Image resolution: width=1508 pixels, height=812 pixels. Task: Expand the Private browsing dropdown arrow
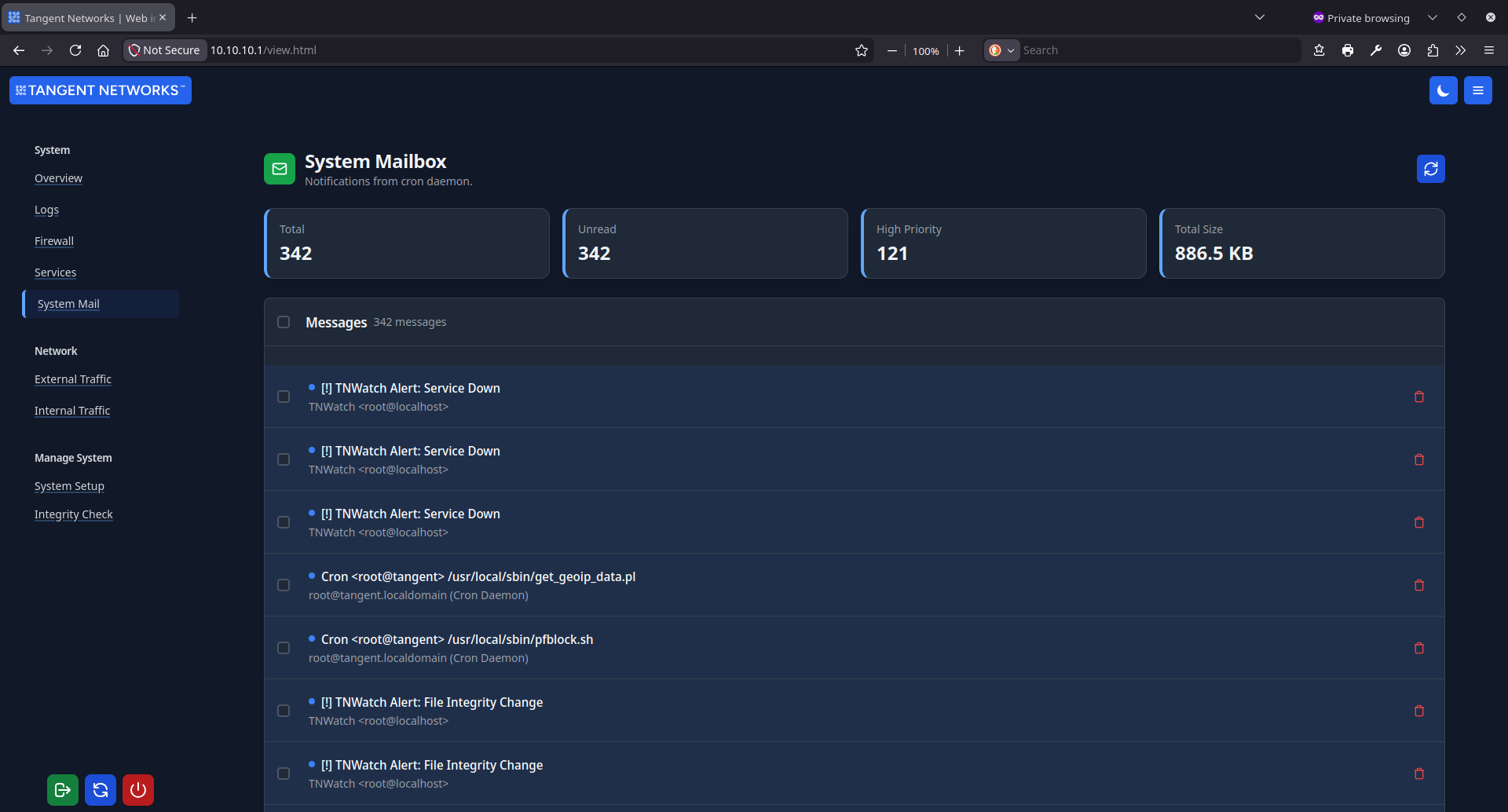point(1432,17)
